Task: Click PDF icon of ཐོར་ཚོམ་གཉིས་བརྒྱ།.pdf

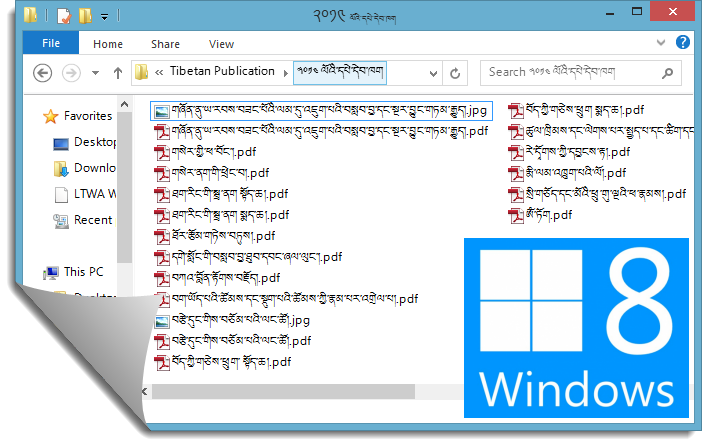Action: point(162,237)
